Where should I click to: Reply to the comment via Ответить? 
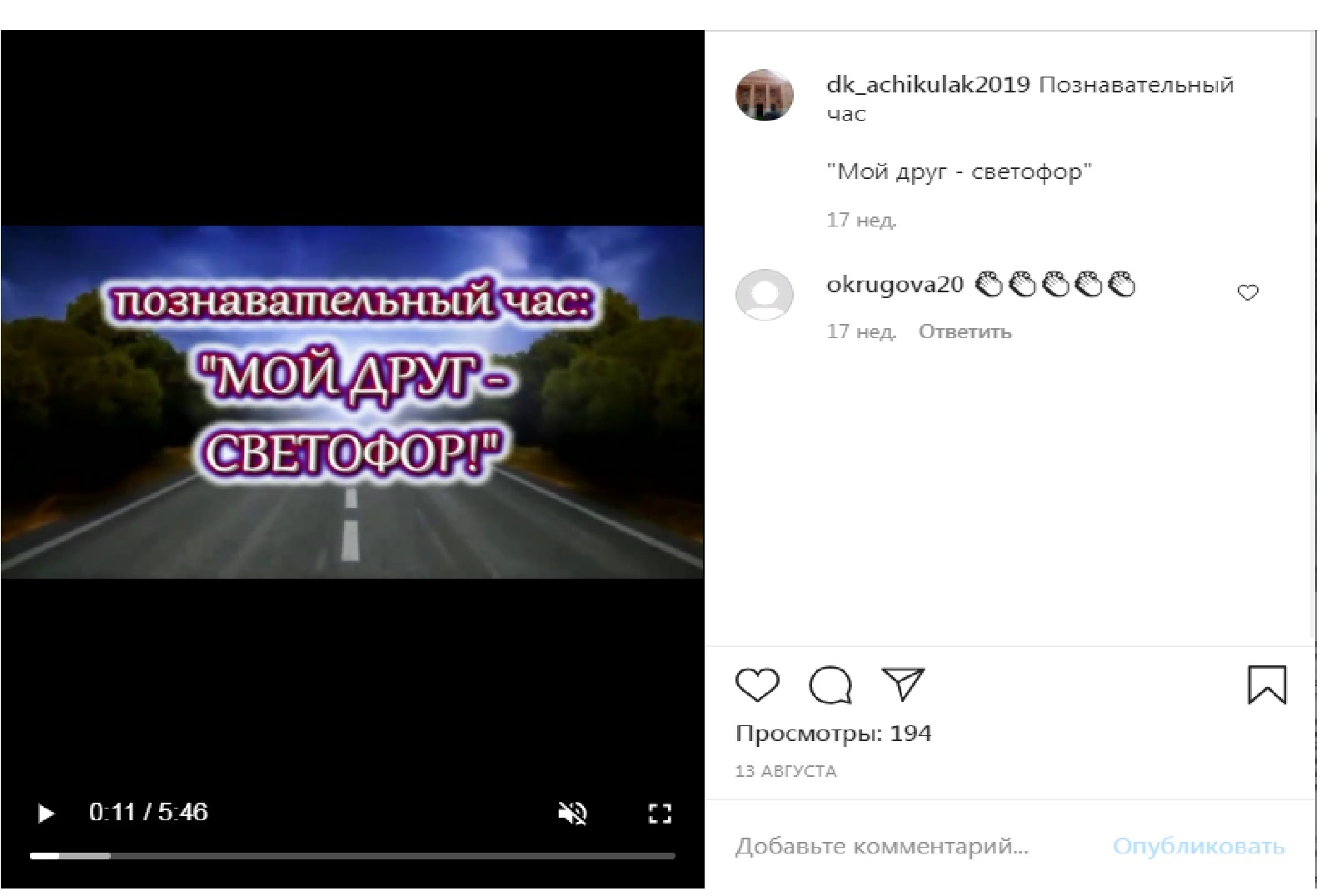point(965,331)
